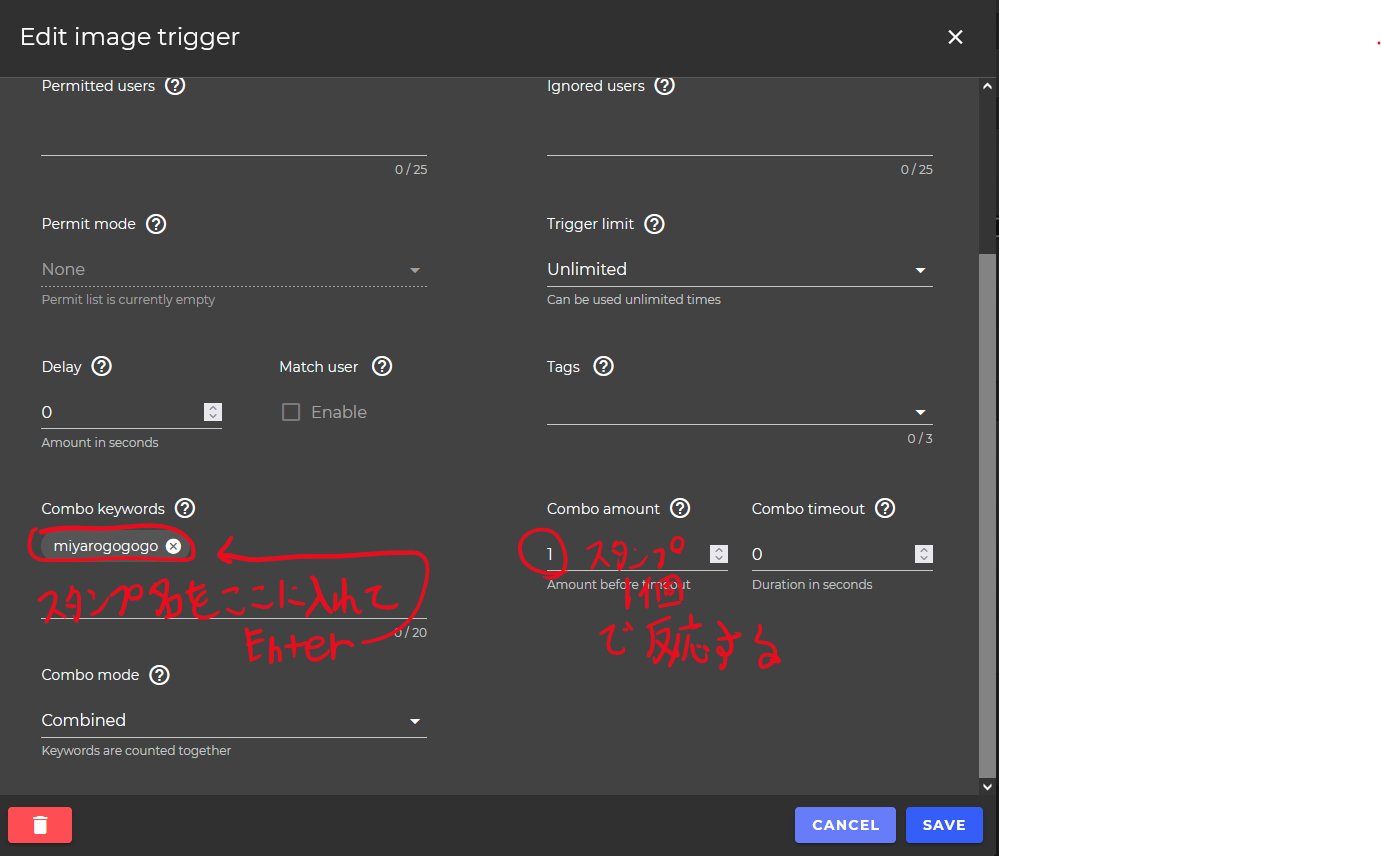1381x856 pixels.
Task: Show help for Trigger limit
Action: (654, 224)
